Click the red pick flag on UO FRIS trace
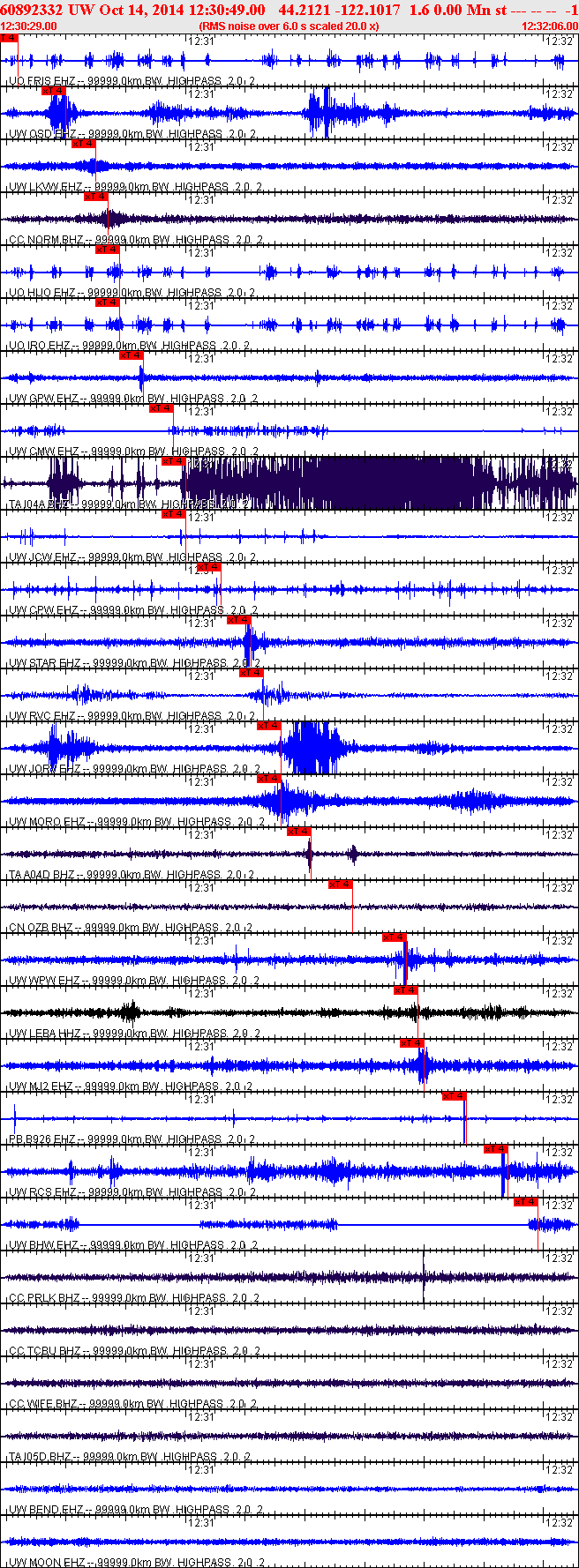The height and width of the screenshot is (1568, 579). click(9, 38)
